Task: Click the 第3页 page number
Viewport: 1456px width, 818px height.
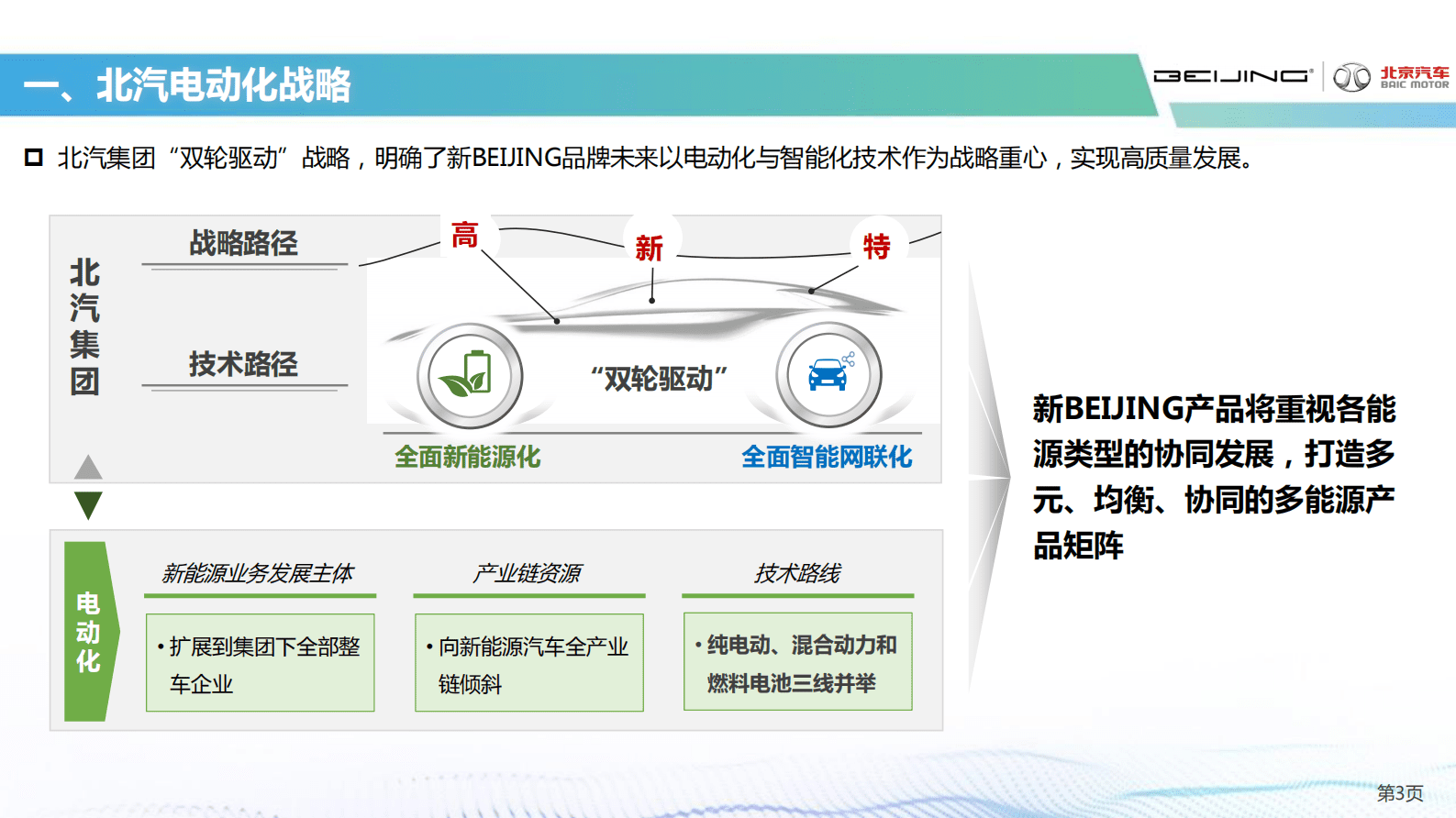Action: pyautogui.click(x=1400, y=792)
